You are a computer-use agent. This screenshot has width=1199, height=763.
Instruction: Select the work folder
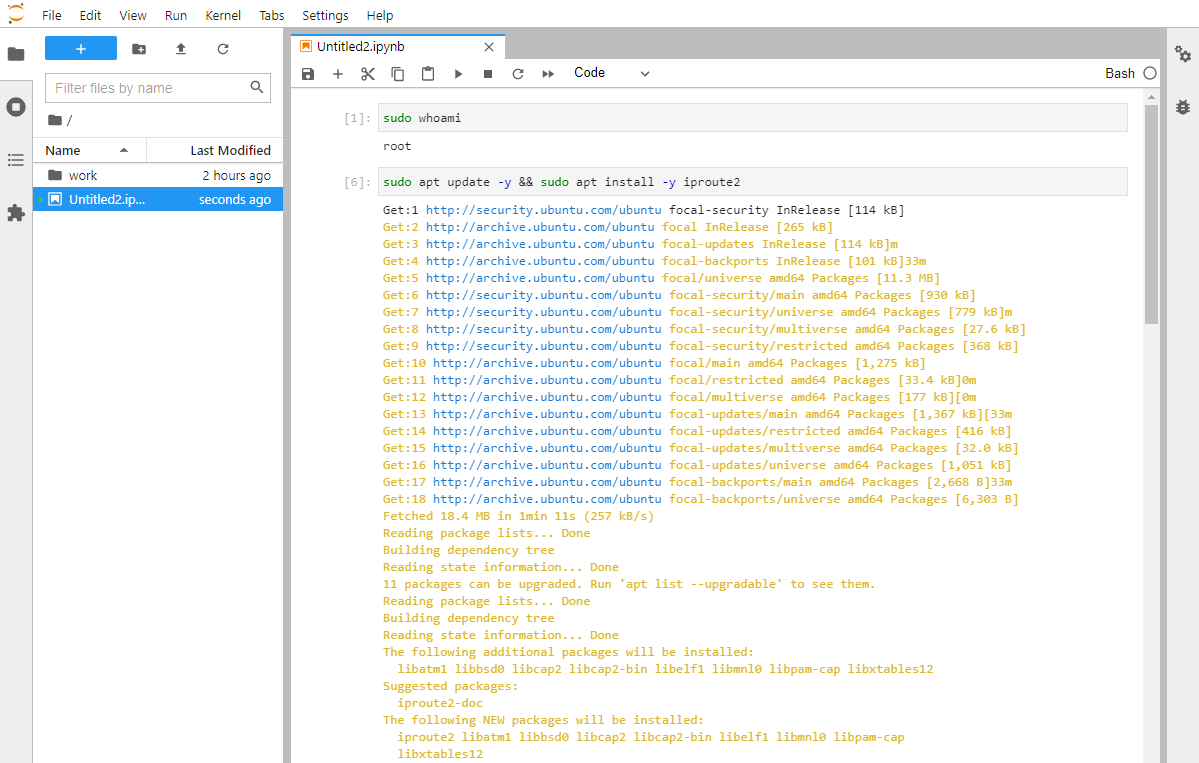[158, 175]
